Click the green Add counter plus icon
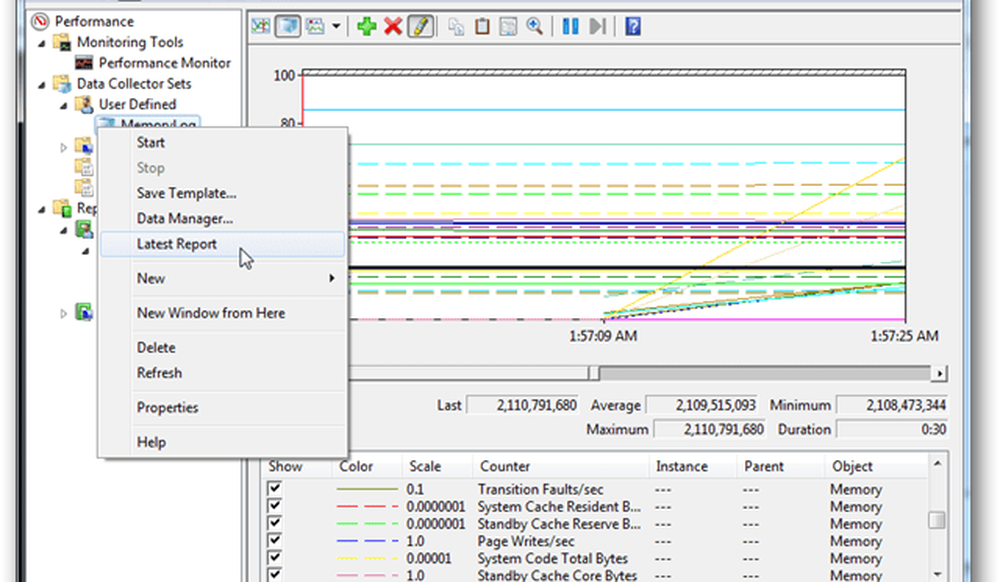1000x582 pixels. (x=366, y=26)
